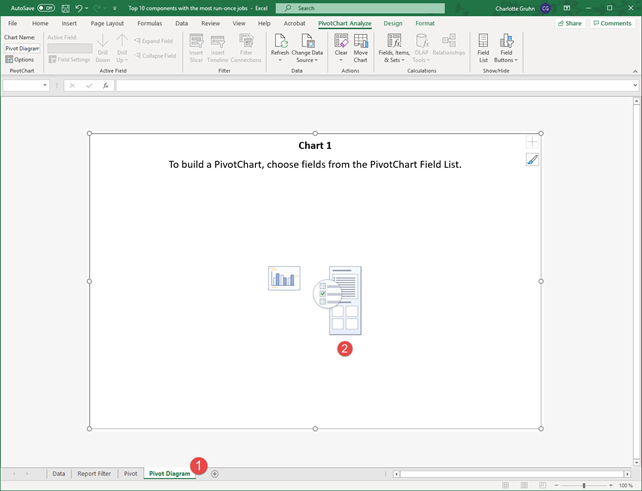The image size is (642, 491).
Task: Click Expand Field button
Action: 154,41
